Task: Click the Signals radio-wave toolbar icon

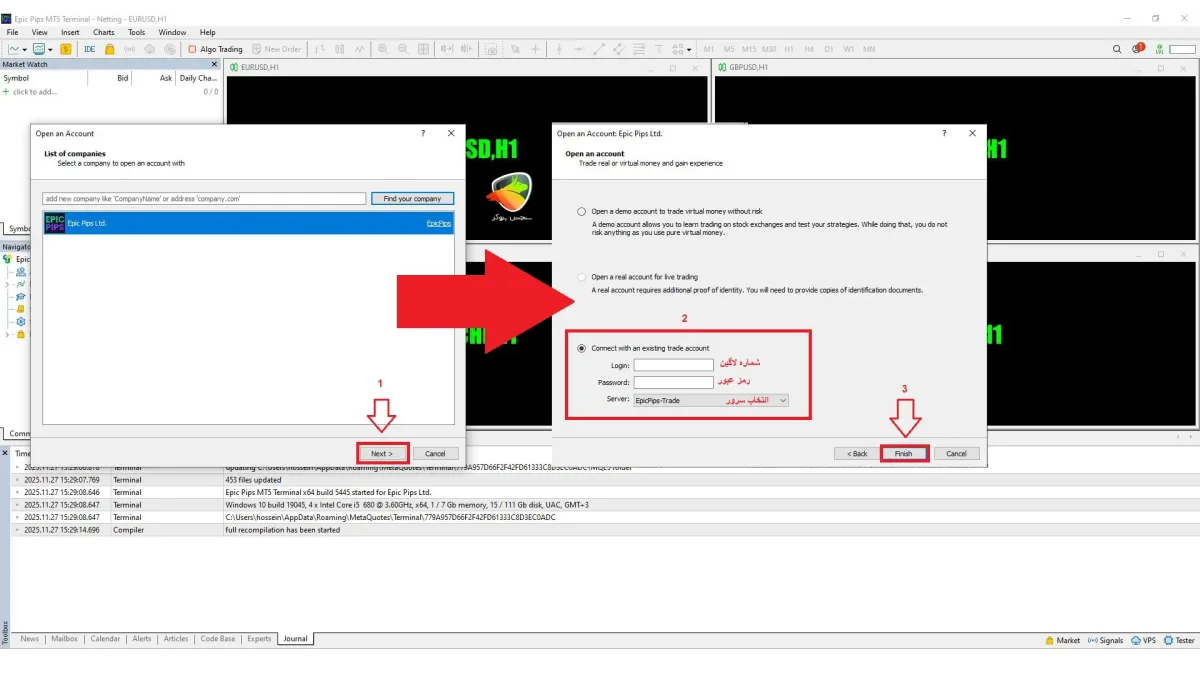Action: 130,49
